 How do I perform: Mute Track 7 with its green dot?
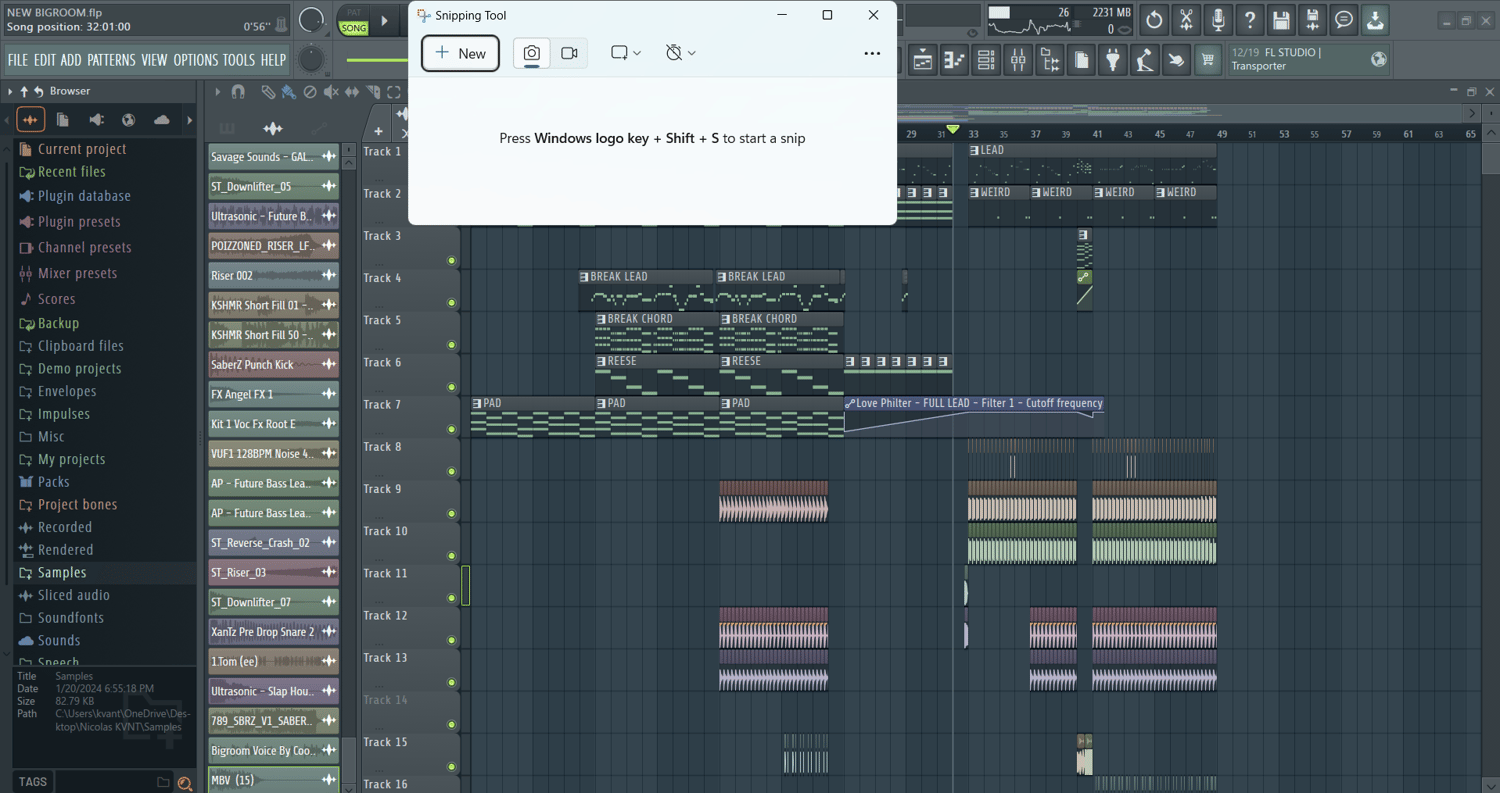[x=451, y=429]
